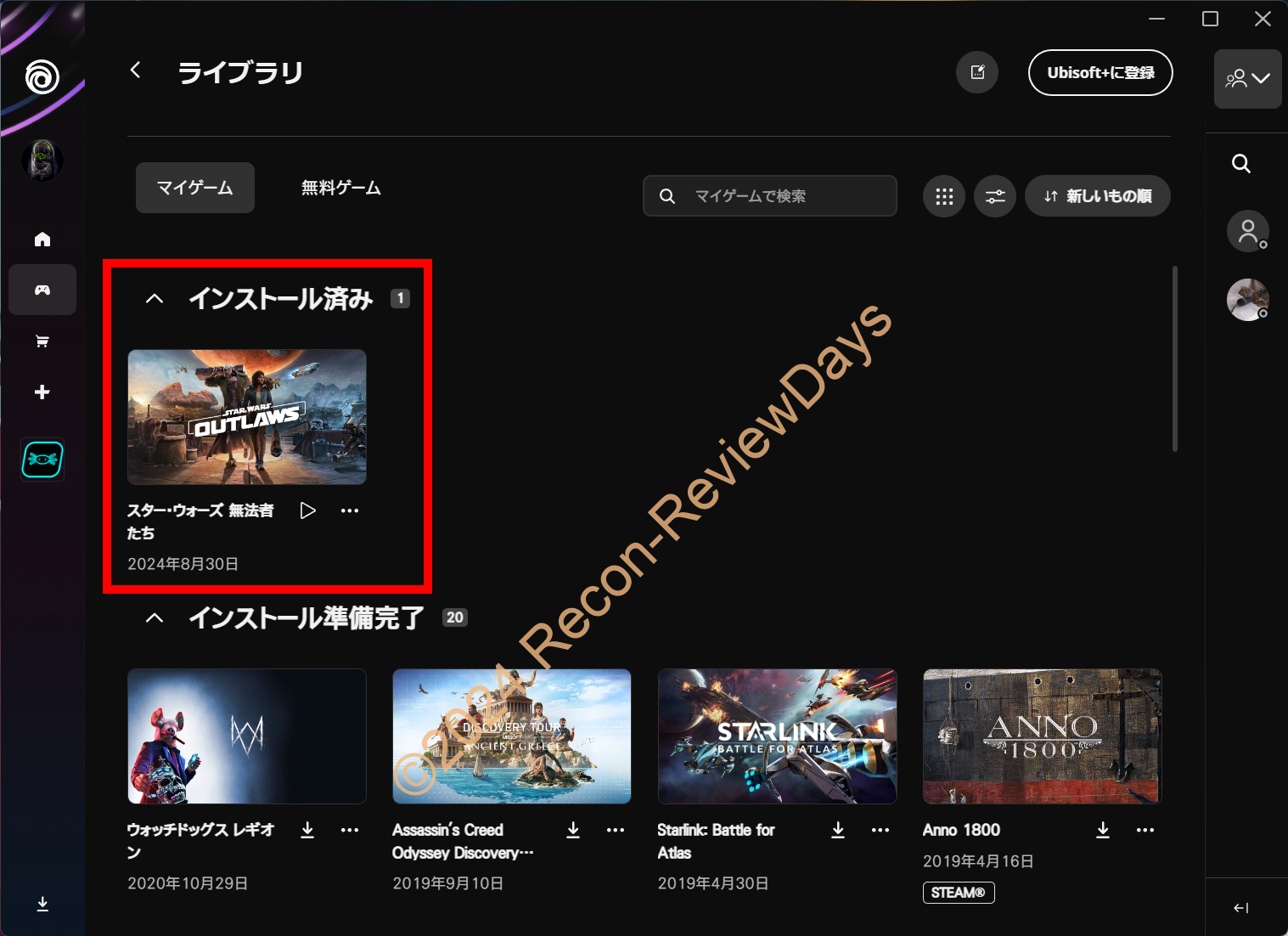Download Watch Dogs Legion
1288x936 pixels.
click(307, 830)
